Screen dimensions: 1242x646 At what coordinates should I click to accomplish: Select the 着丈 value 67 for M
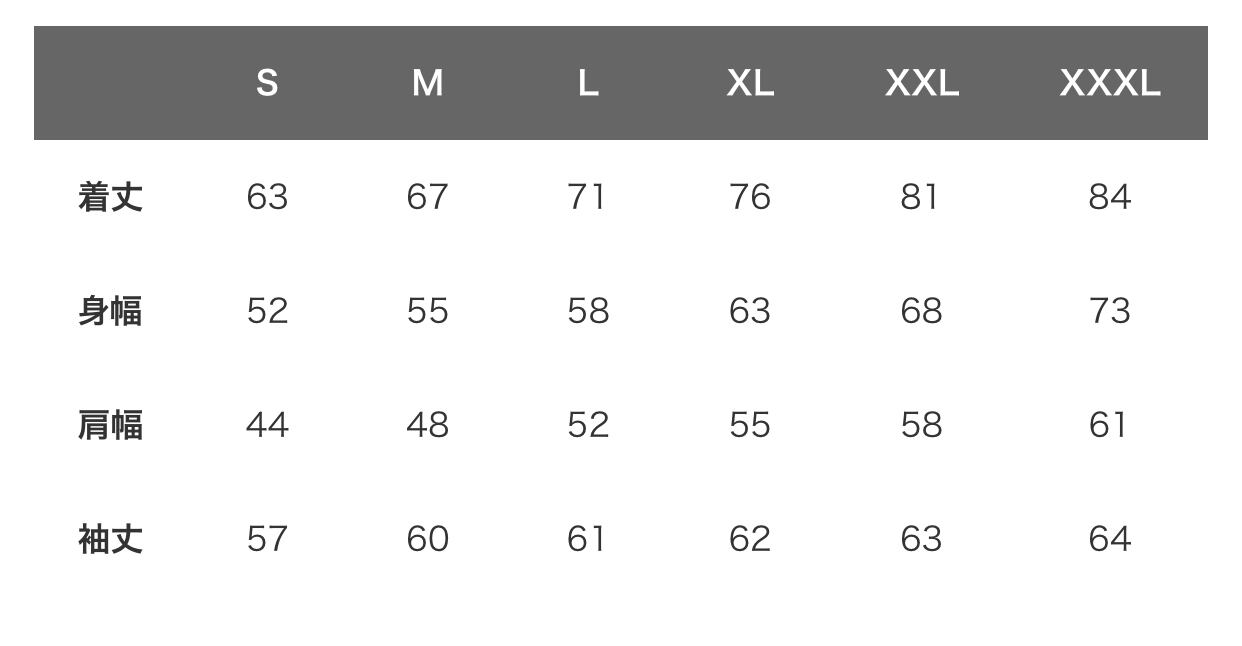coord(427,197)
